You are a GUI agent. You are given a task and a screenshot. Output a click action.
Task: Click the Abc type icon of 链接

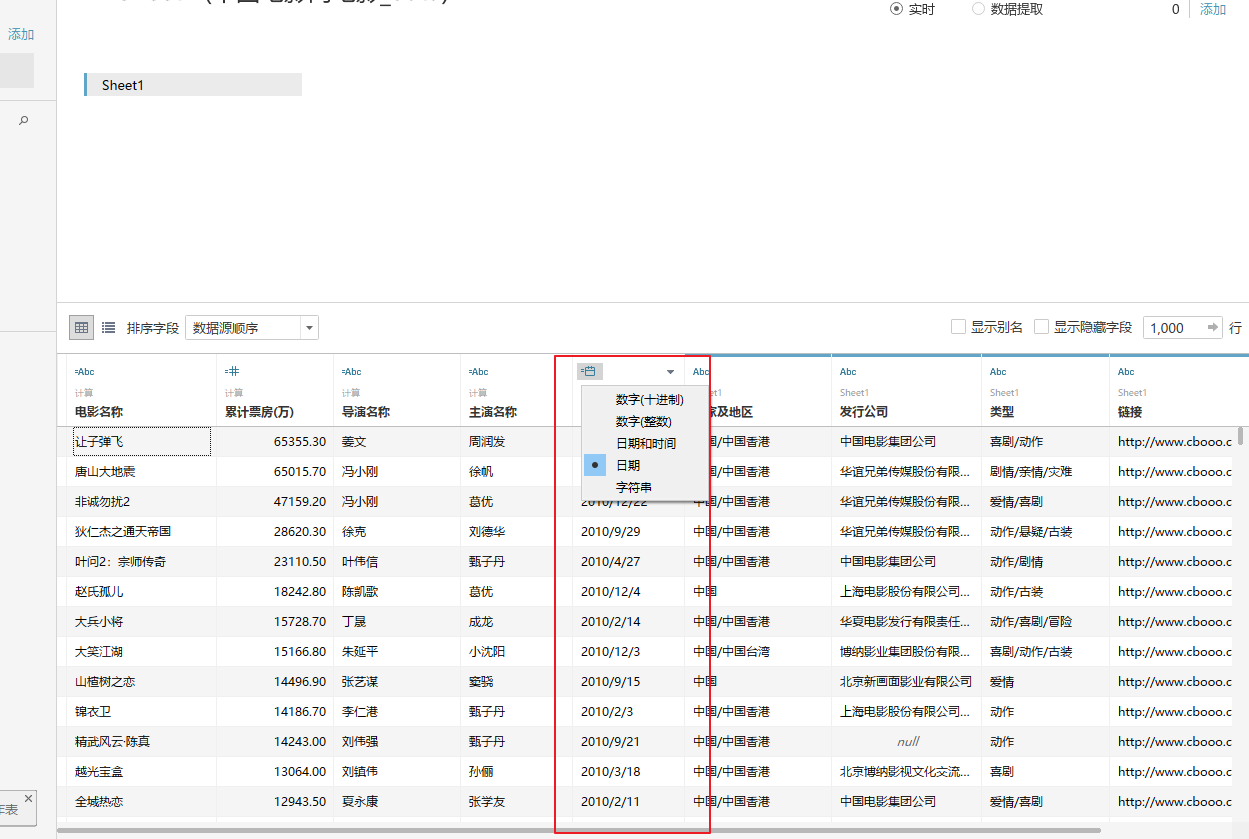pos(1126,372)
